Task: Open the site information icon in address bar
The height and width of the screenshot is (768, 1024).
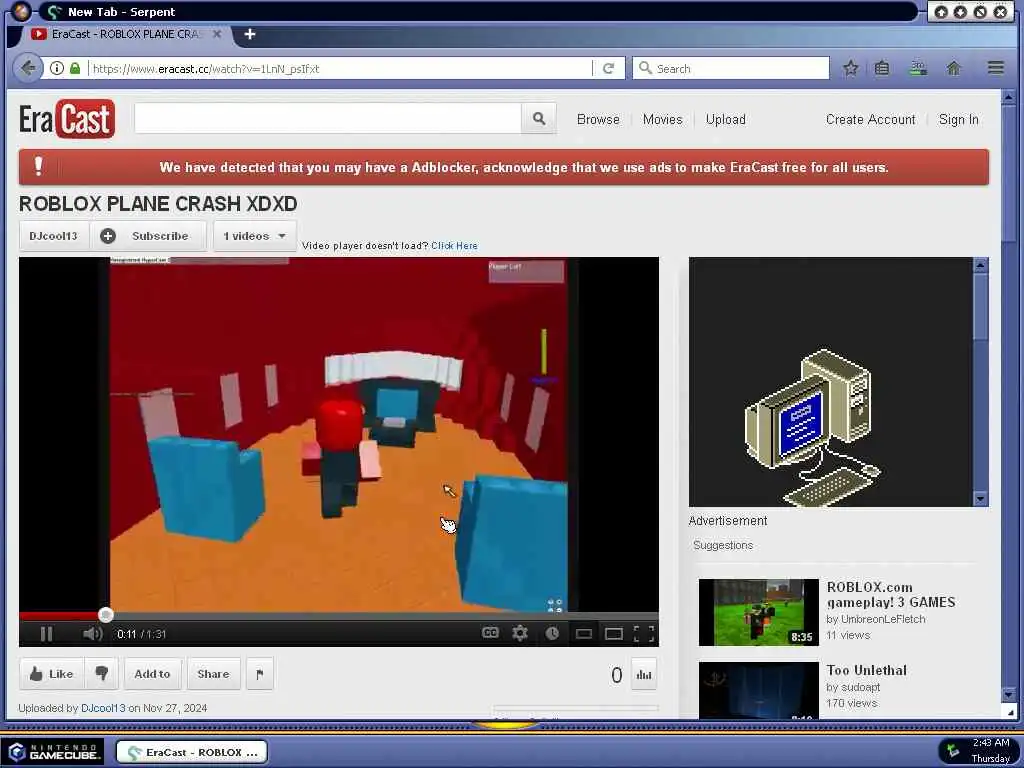Action: 57,68
